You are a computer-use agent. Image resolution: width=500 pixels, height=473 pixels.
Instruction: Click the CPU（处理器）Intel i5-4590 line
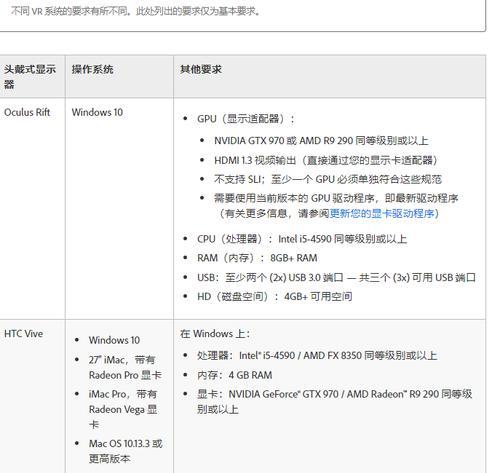302,239
